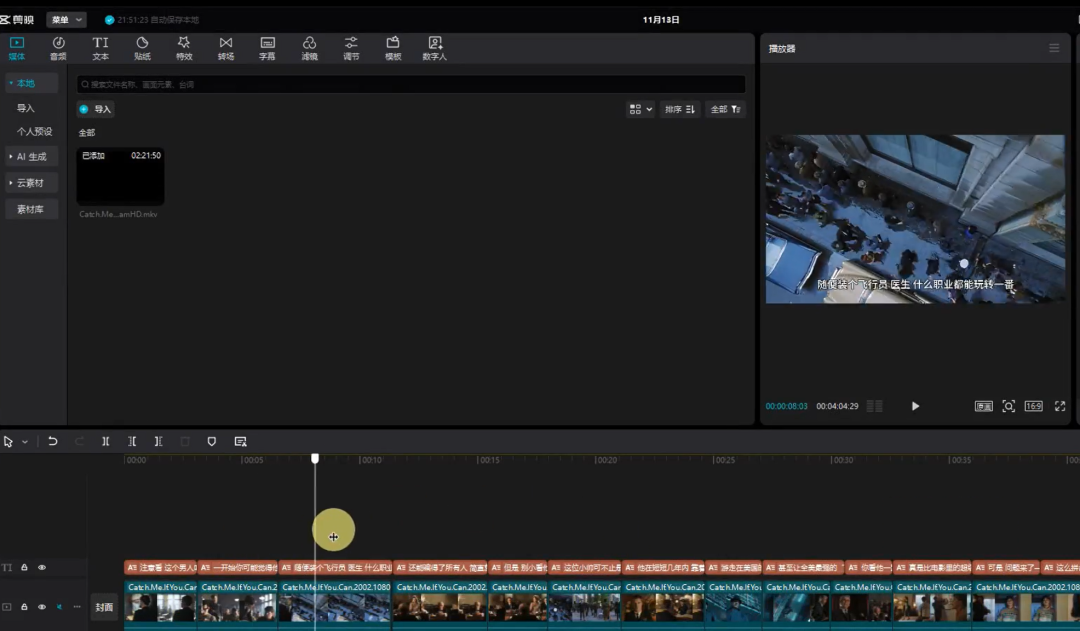The image size is (1080, 631).
Task: Click the delete trash icon in timeline toolbar
Action: (185, 442)
